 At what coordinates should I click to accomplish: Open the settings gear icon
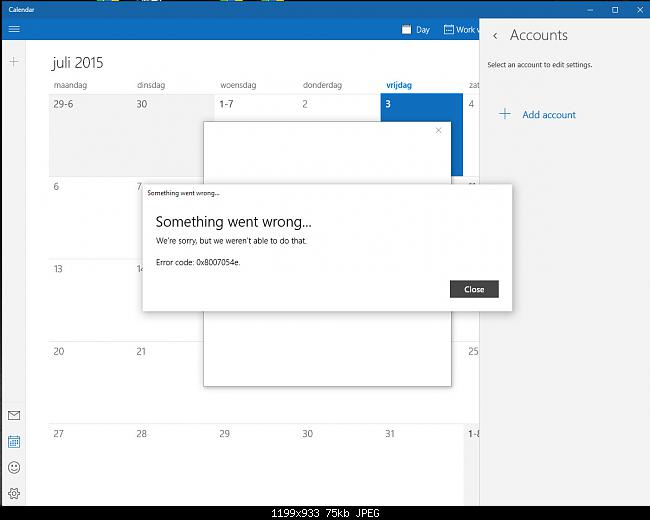click(14, 493)
